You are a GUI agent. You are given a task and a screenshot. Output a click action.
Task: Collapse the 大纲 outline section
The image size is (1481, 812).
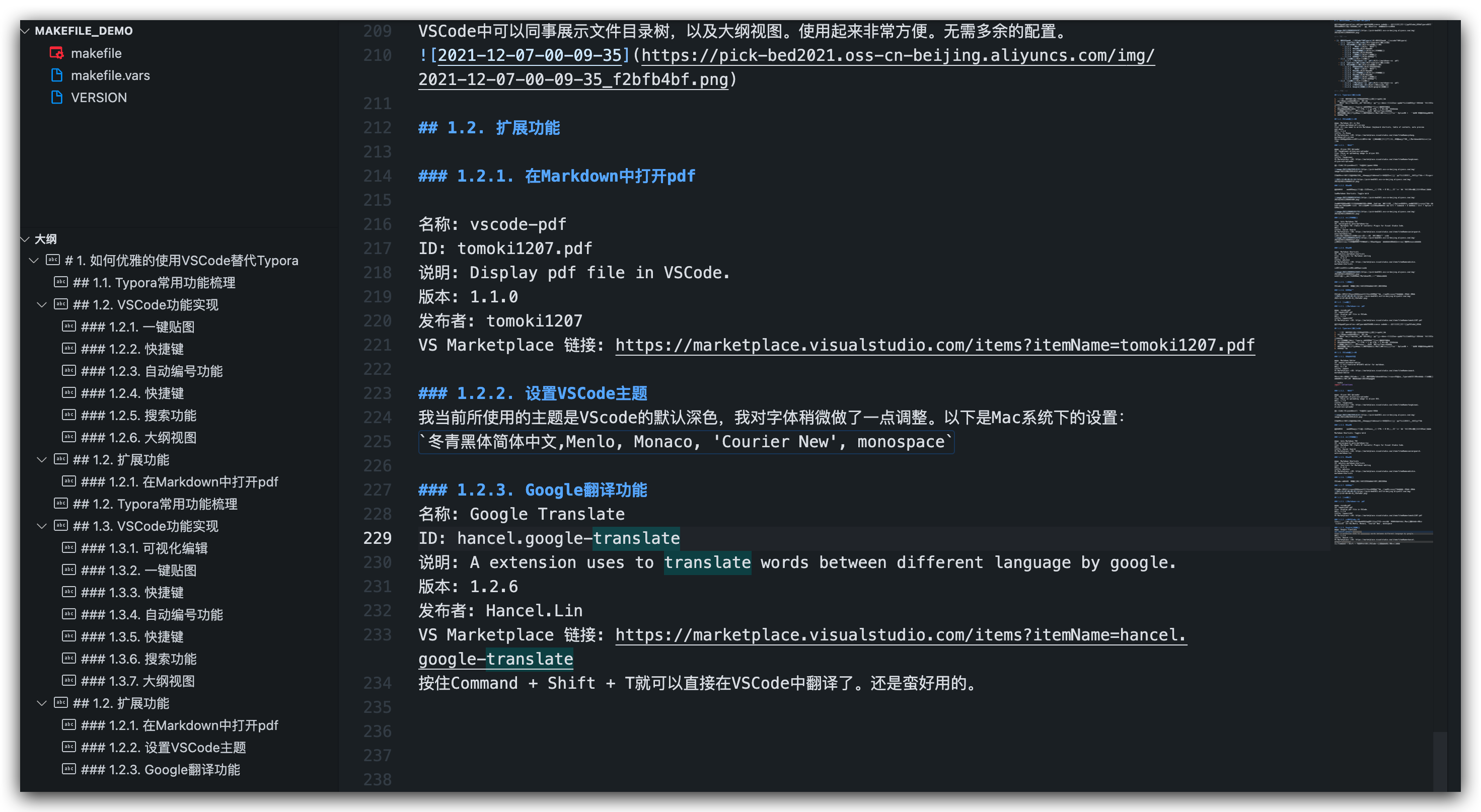[25, 239]
